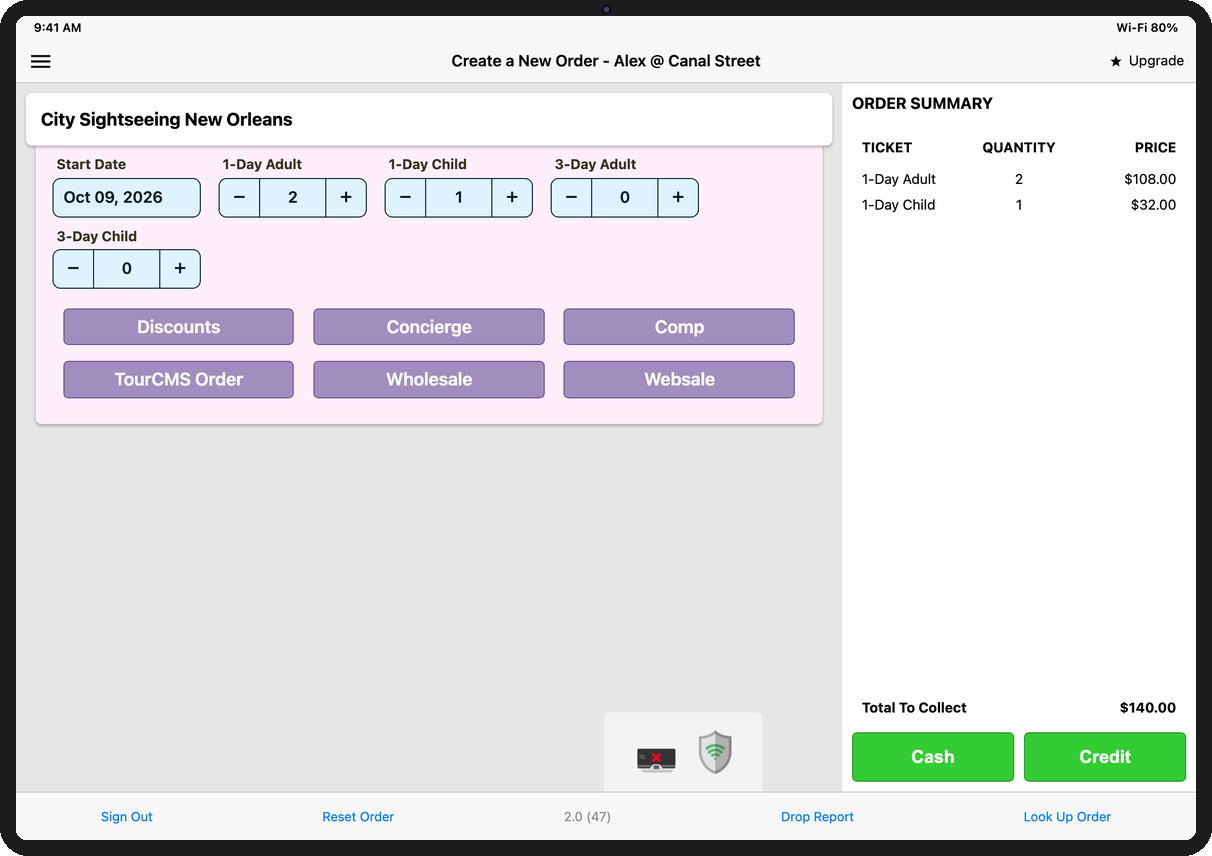Screen dimensions: 1212x856
Task: Decrease 1-Day Adult ticket quantity
Action: pos(239,198)
